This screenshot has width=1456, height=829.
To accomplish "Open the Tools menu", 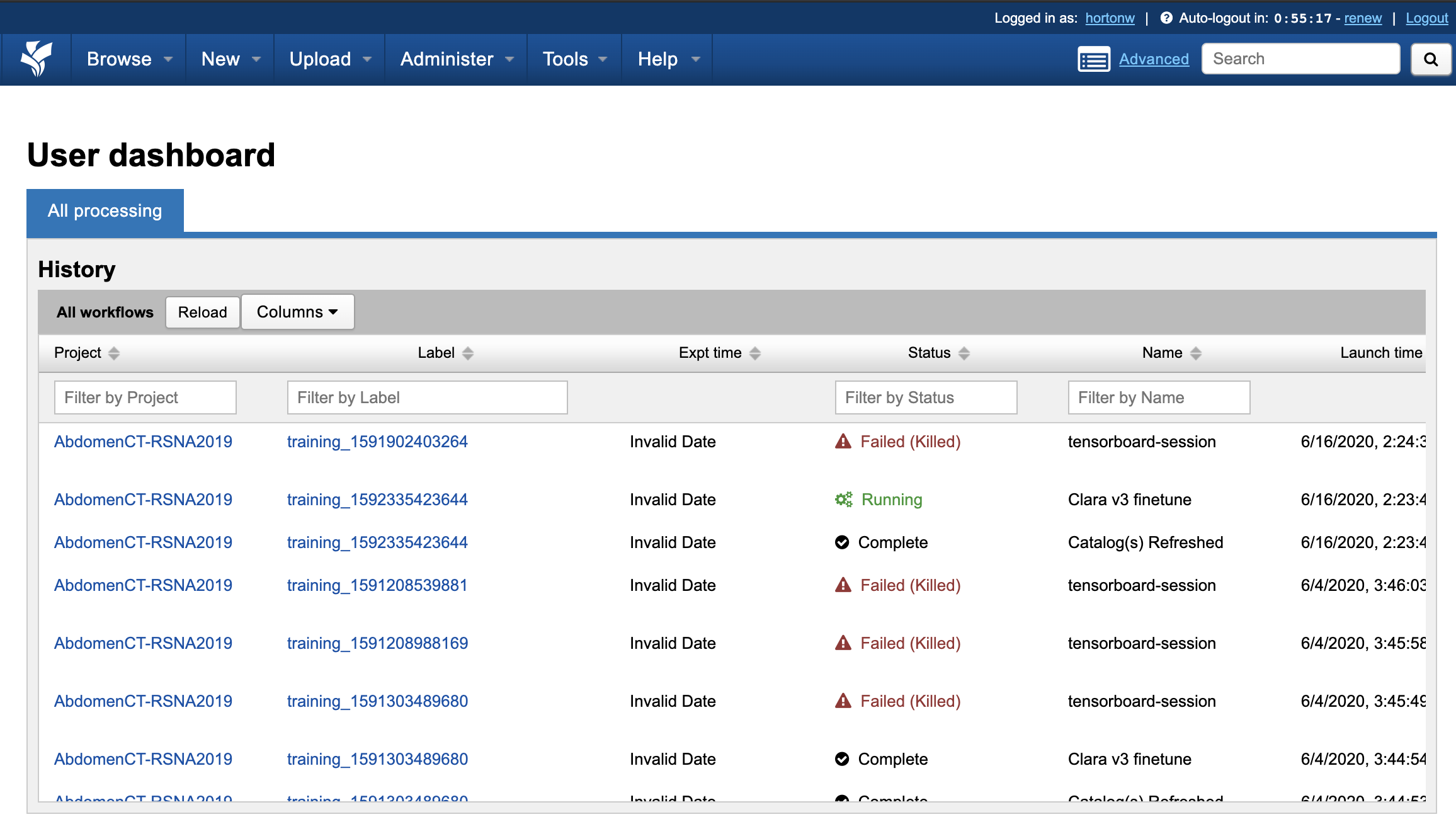I will pos(574,59).
